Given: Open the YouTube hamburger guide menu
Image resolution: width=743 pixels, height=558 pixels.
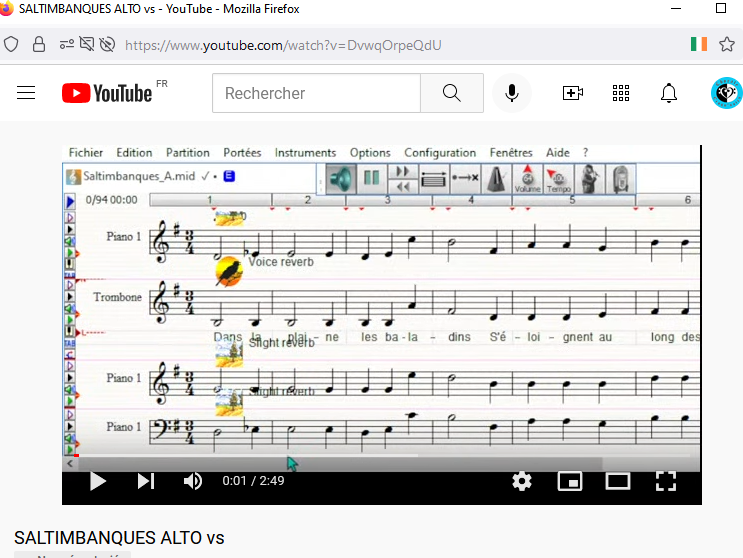Looking at the screenshot, I should pos(26,93).
